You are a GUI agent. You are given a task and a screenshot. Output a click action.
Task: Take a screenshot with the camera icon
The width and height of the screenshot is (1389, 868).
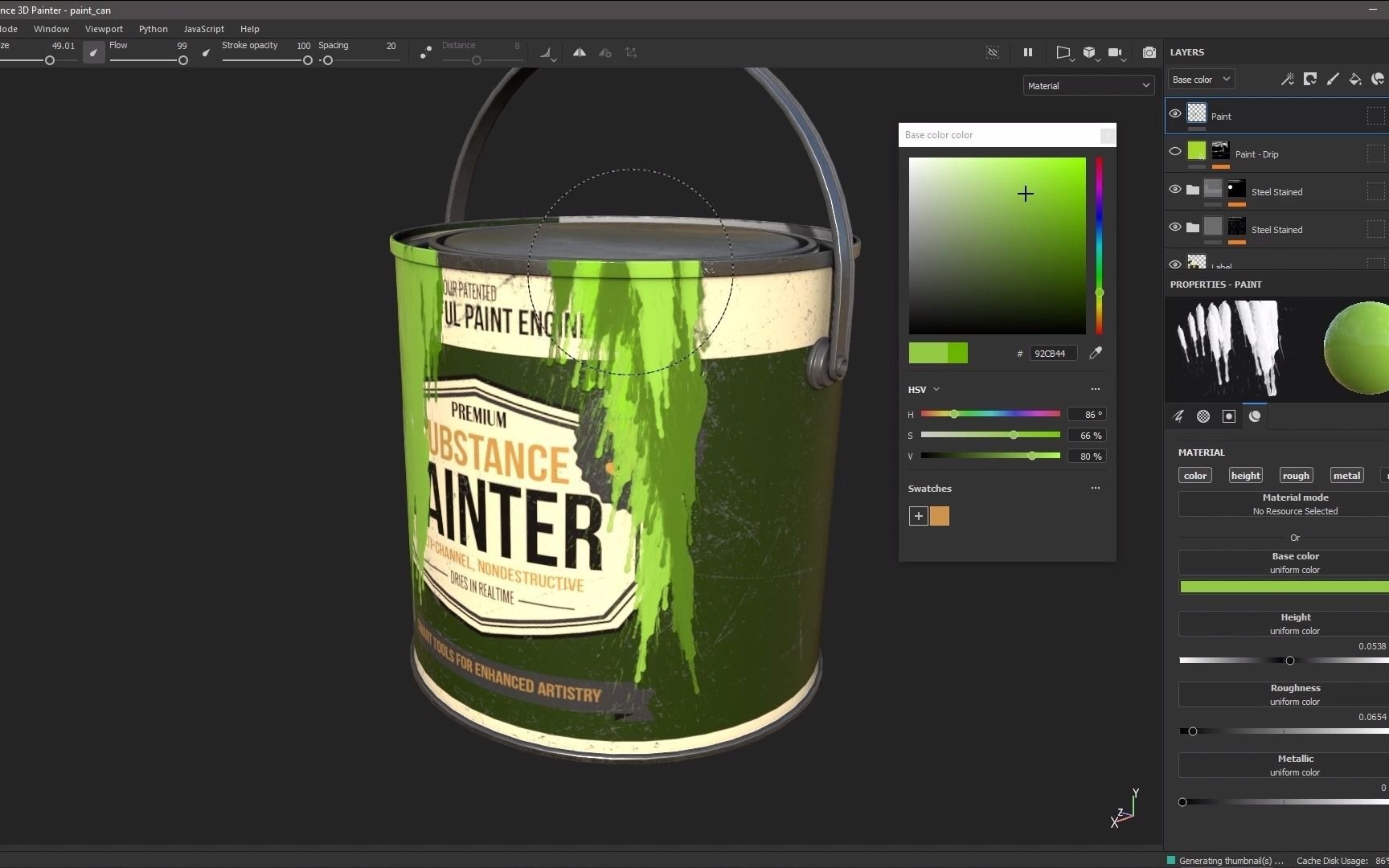[1149, 52]
